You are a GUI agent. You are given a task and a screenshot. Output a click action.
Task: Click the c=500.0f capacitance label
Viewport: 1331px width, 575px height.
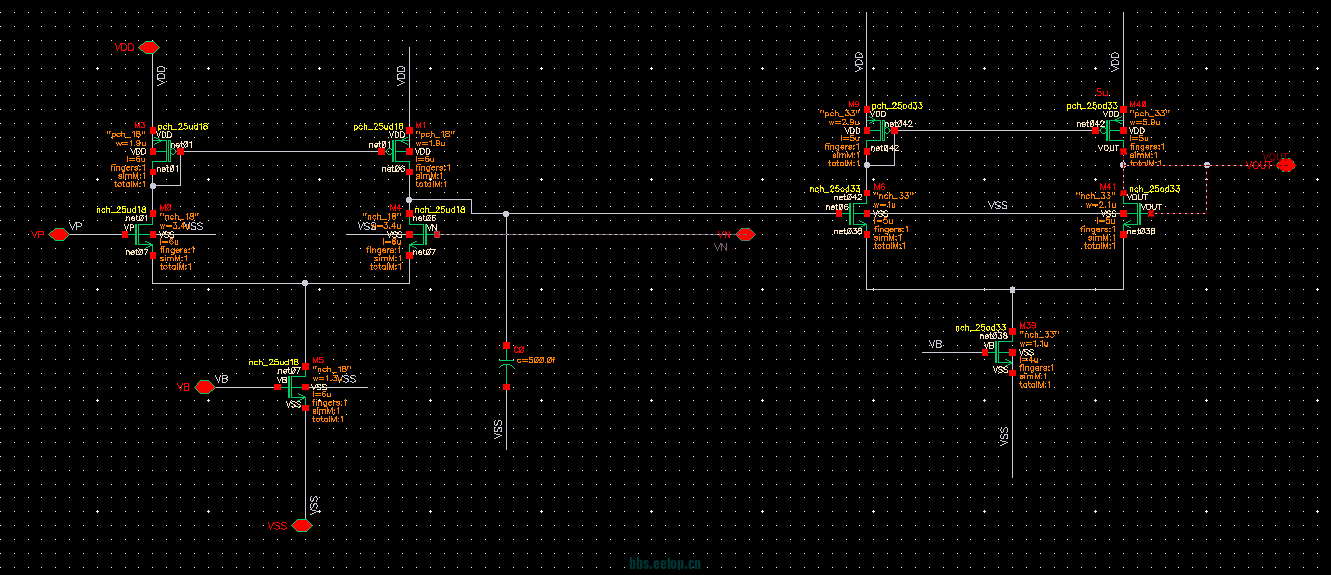pyautogui.click(x=534, y=359)
